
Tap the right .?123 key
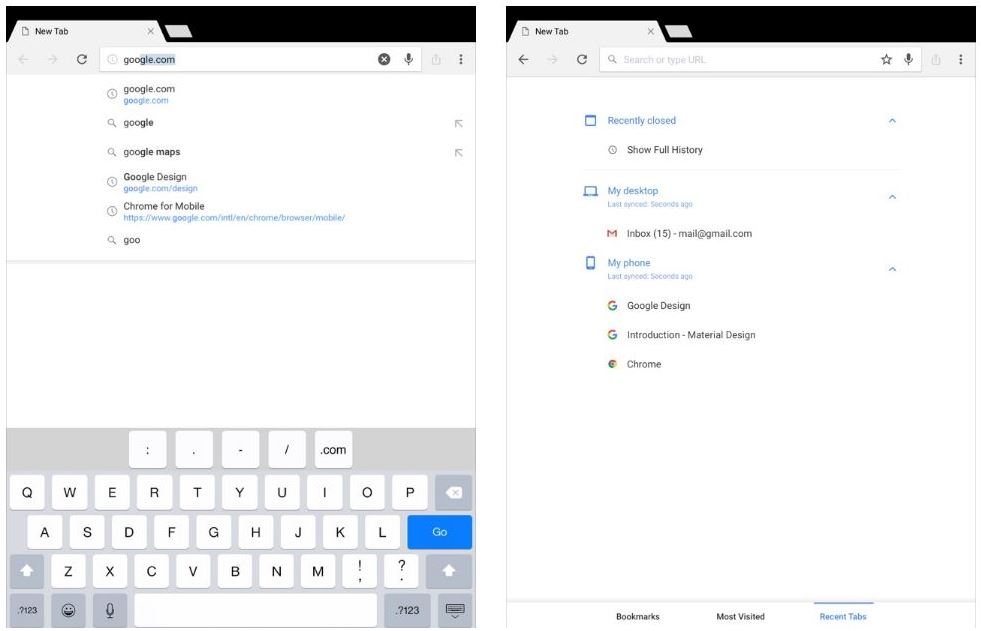click(x=407, y=610)
